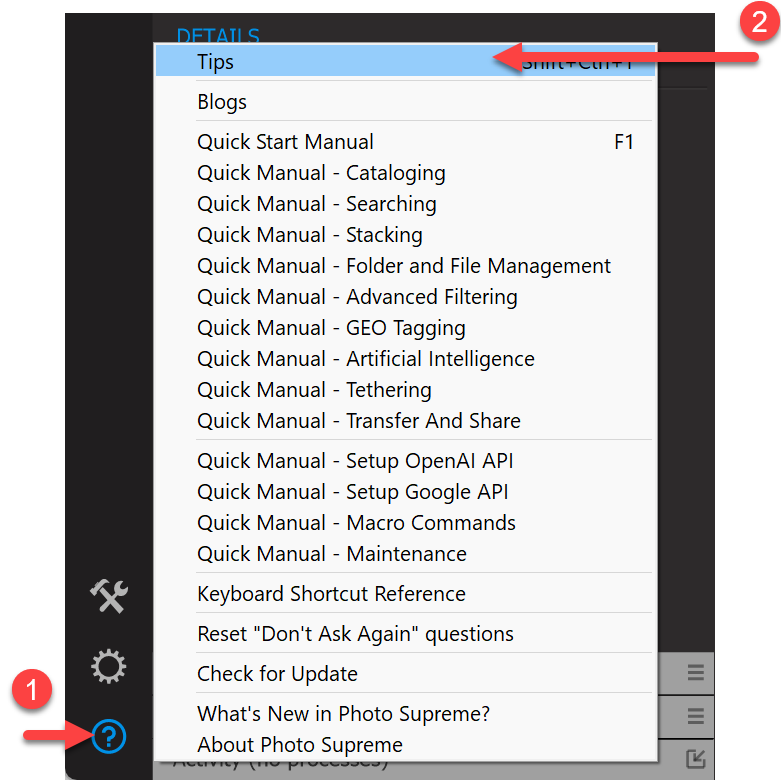Screen dimensions: 781x780
Task: Select the Tips menu entry
Action: (405, 62)
